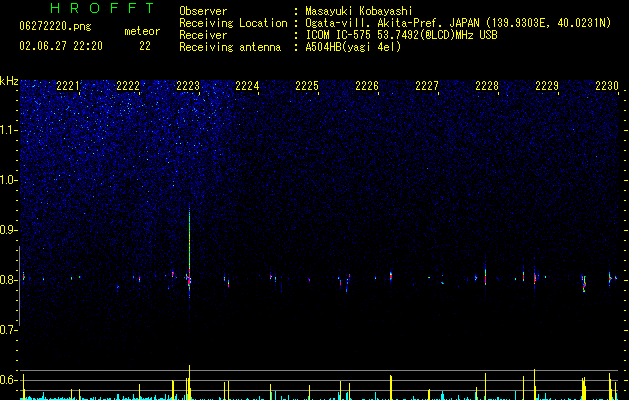Click the 0.8 frequency axis label
629x400 pixels.
[x=9, y=280]
